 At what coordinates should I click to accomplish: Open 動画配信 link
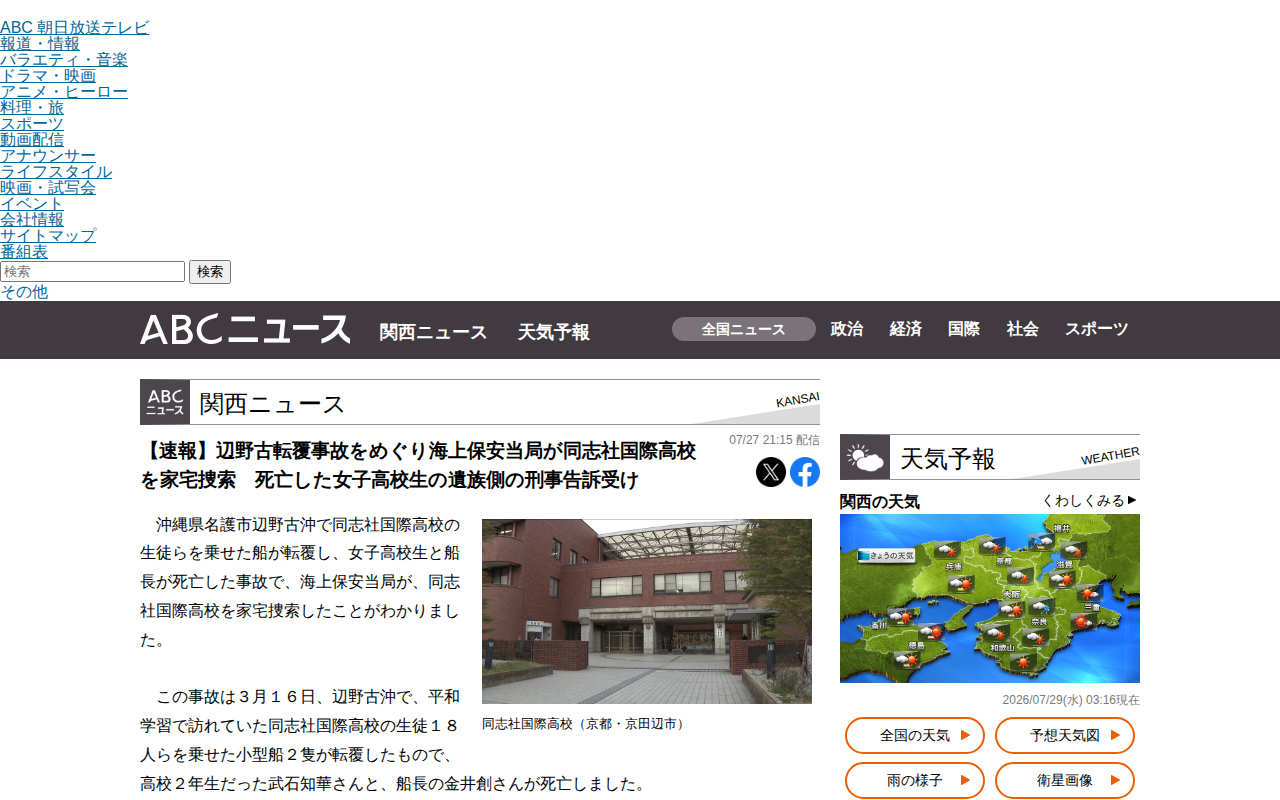coord(32,139)
